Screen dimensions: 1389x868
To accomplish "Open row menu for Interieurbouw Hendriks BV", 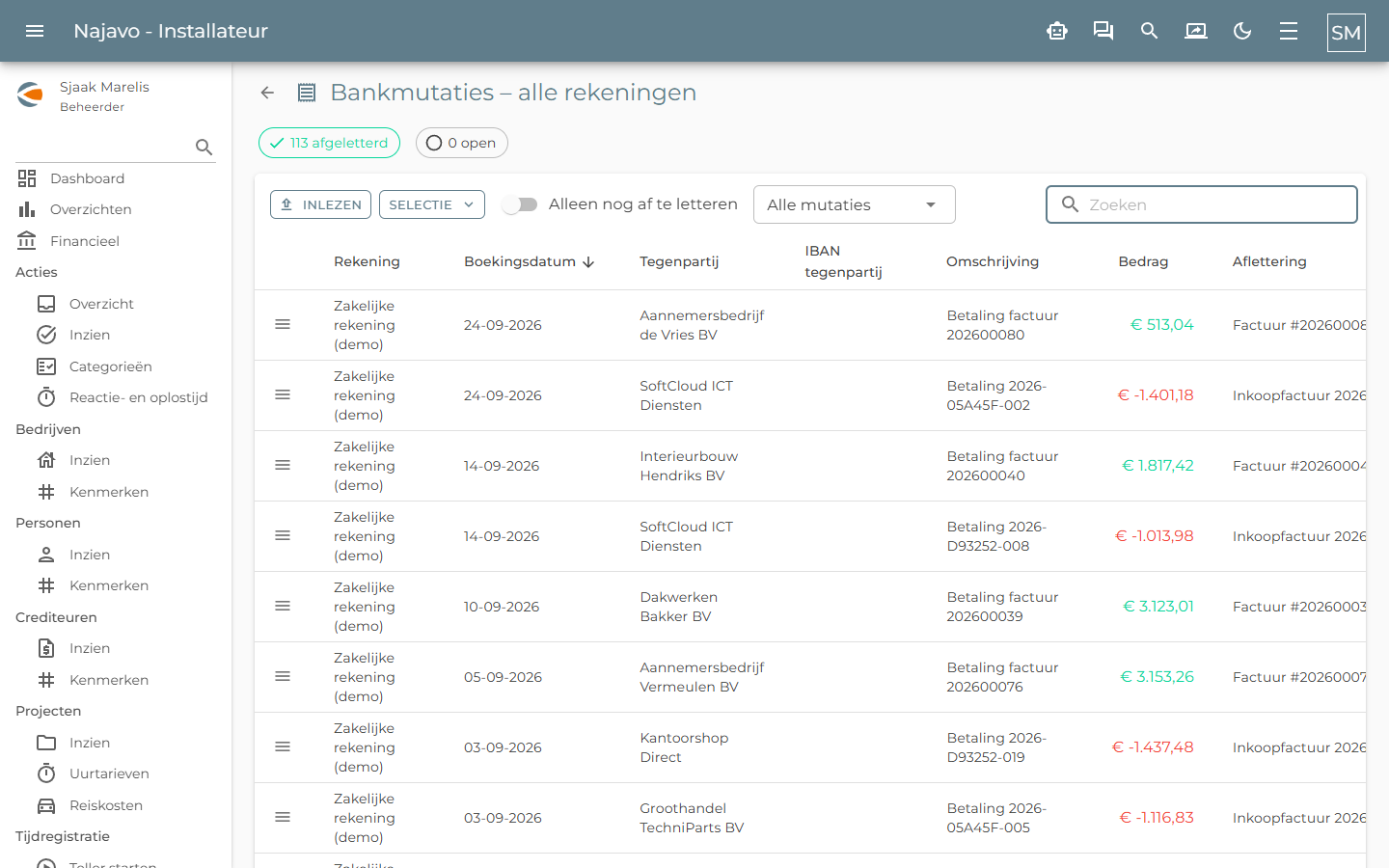I will [283, 466].
